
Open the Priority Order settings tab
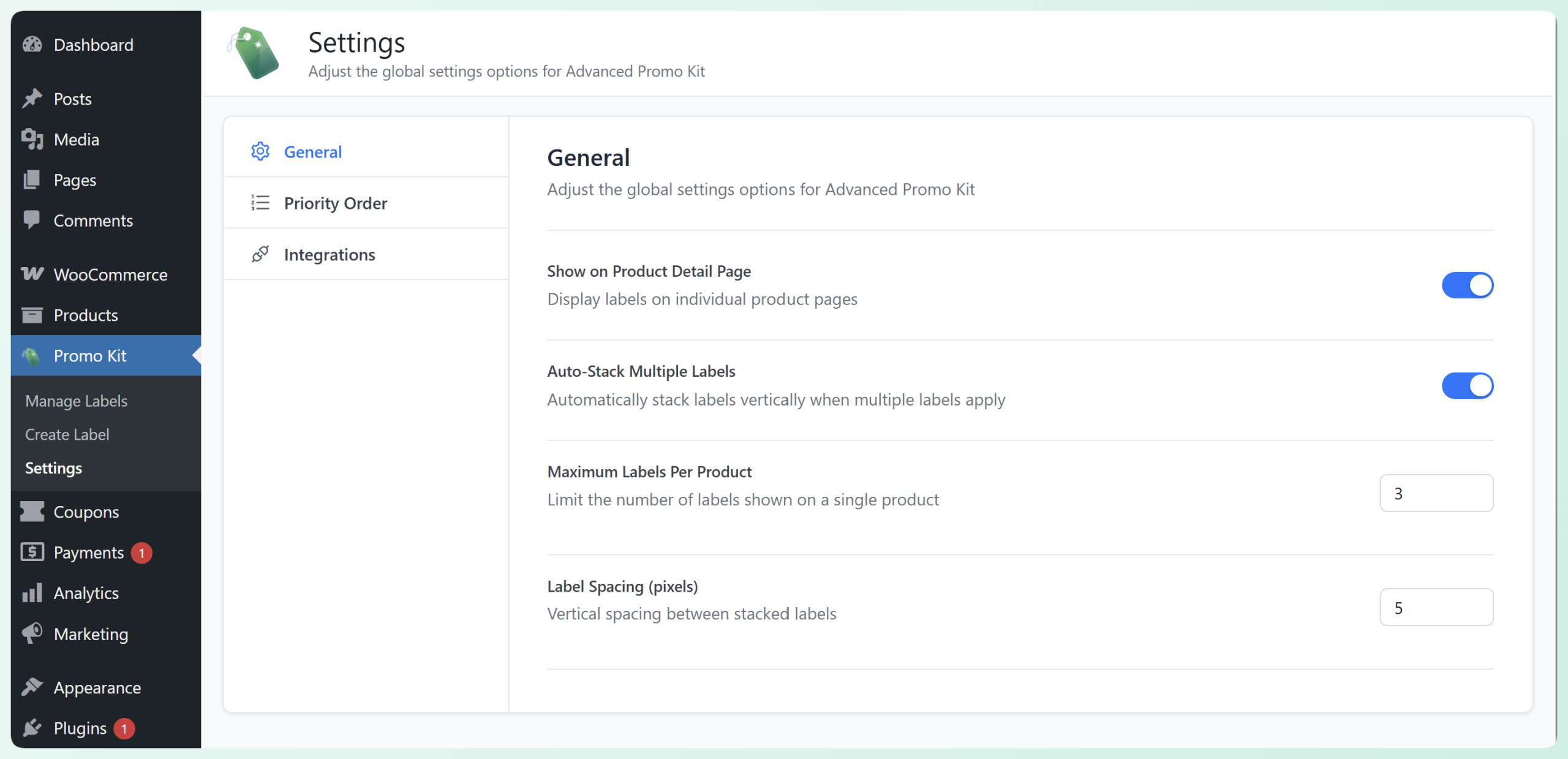click(335, 203)
